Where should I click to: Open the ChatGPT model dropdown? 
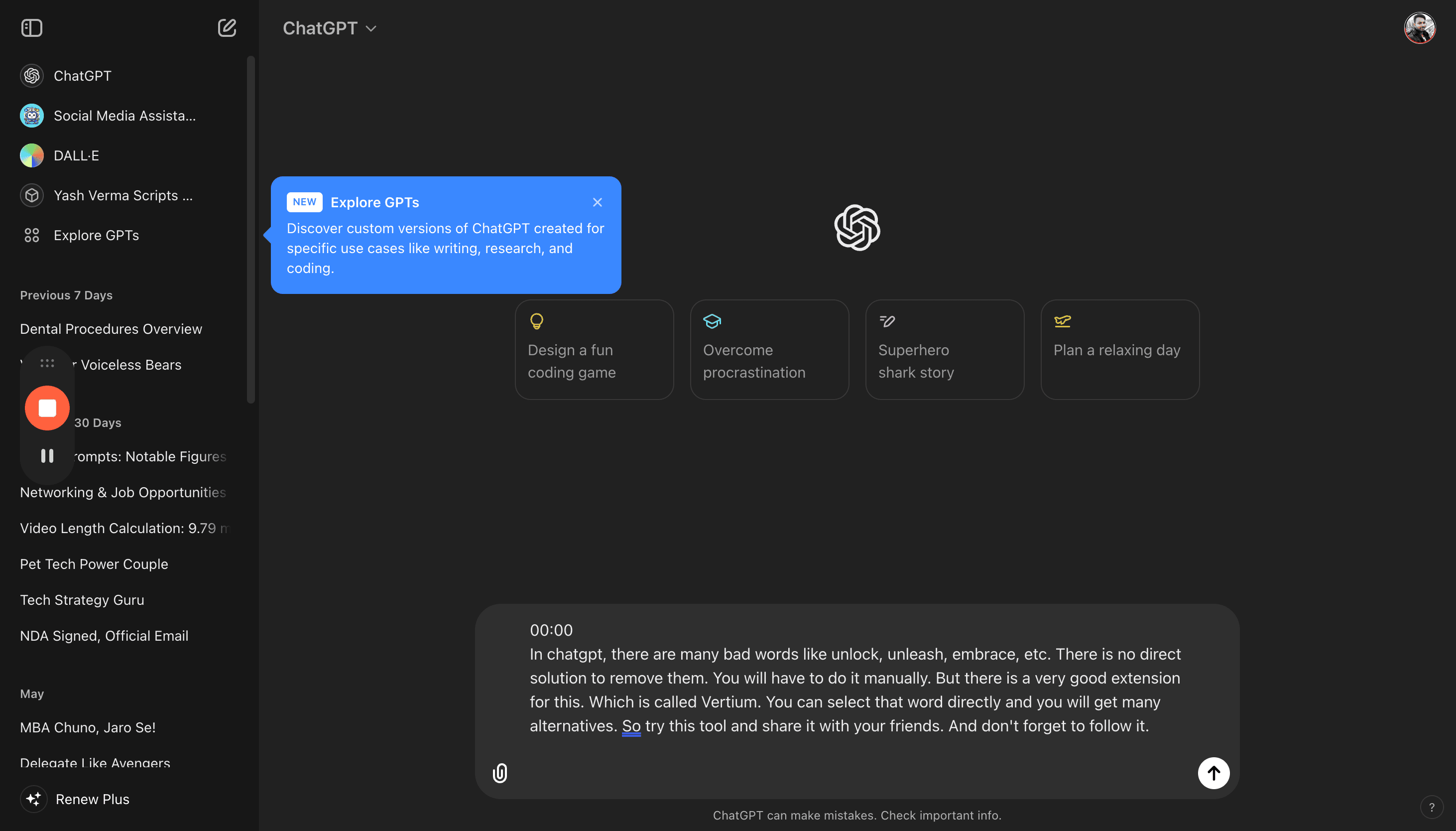pyautogui.click(x=330, y=28)
